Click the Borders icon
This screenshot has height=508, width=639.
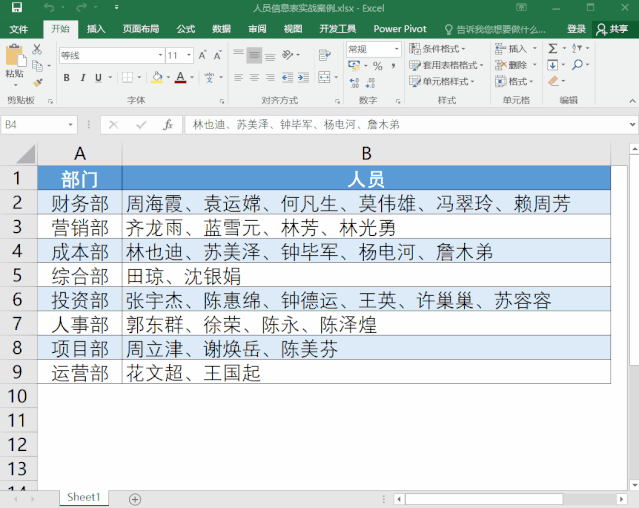(128, 77)
